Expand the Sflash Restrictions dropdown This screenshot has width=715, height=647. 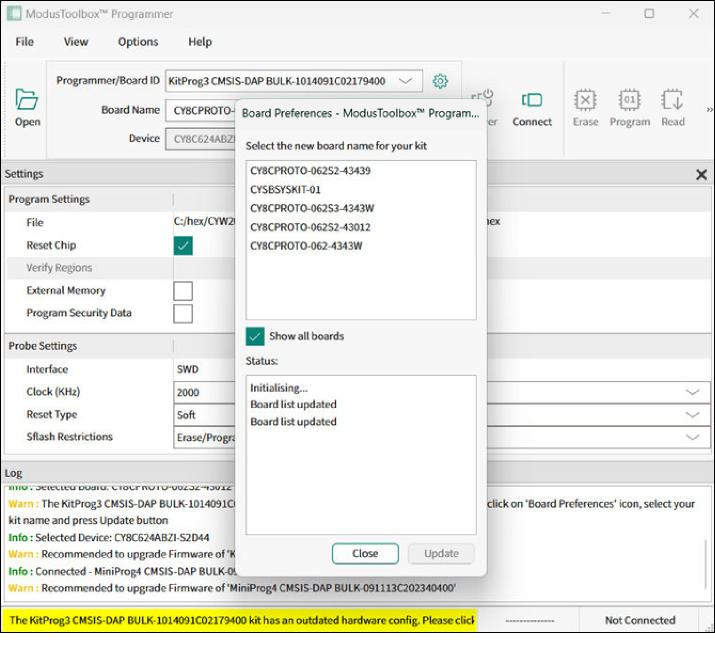(692, 437)
